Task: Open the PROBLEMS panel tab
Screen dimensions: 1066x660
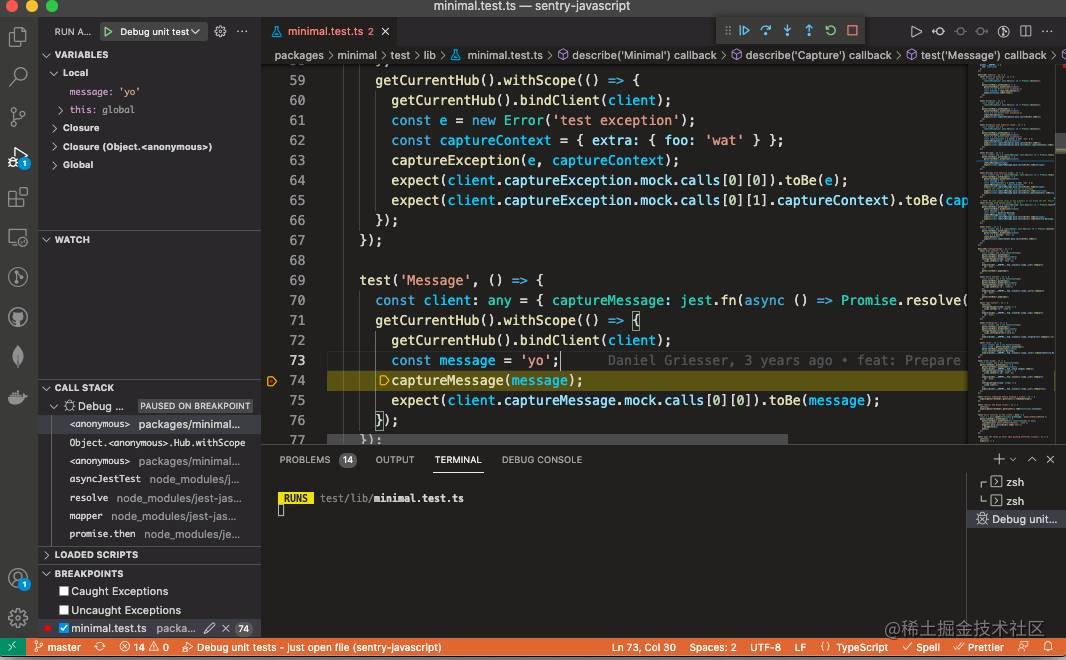Action: [306, 460]
